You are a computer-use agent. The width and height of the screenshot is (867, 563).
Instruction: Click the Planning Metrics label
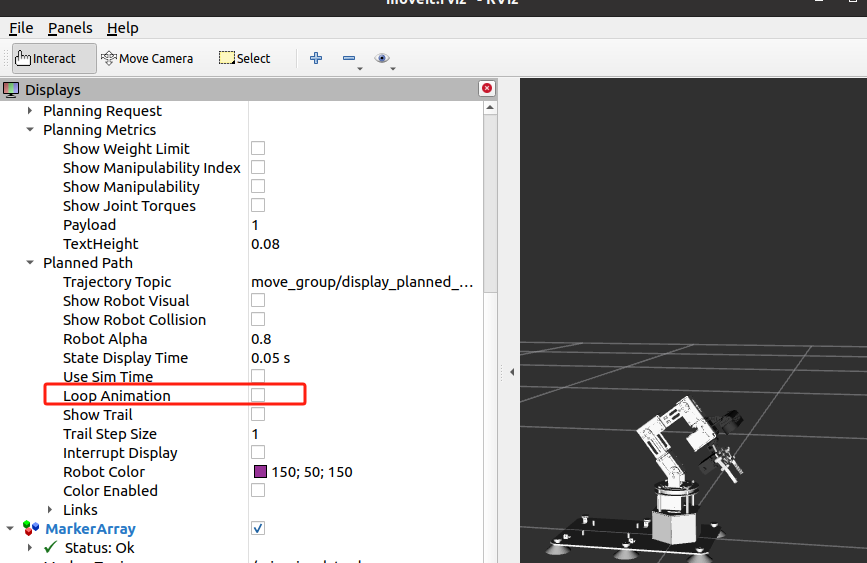coord(100,130)
